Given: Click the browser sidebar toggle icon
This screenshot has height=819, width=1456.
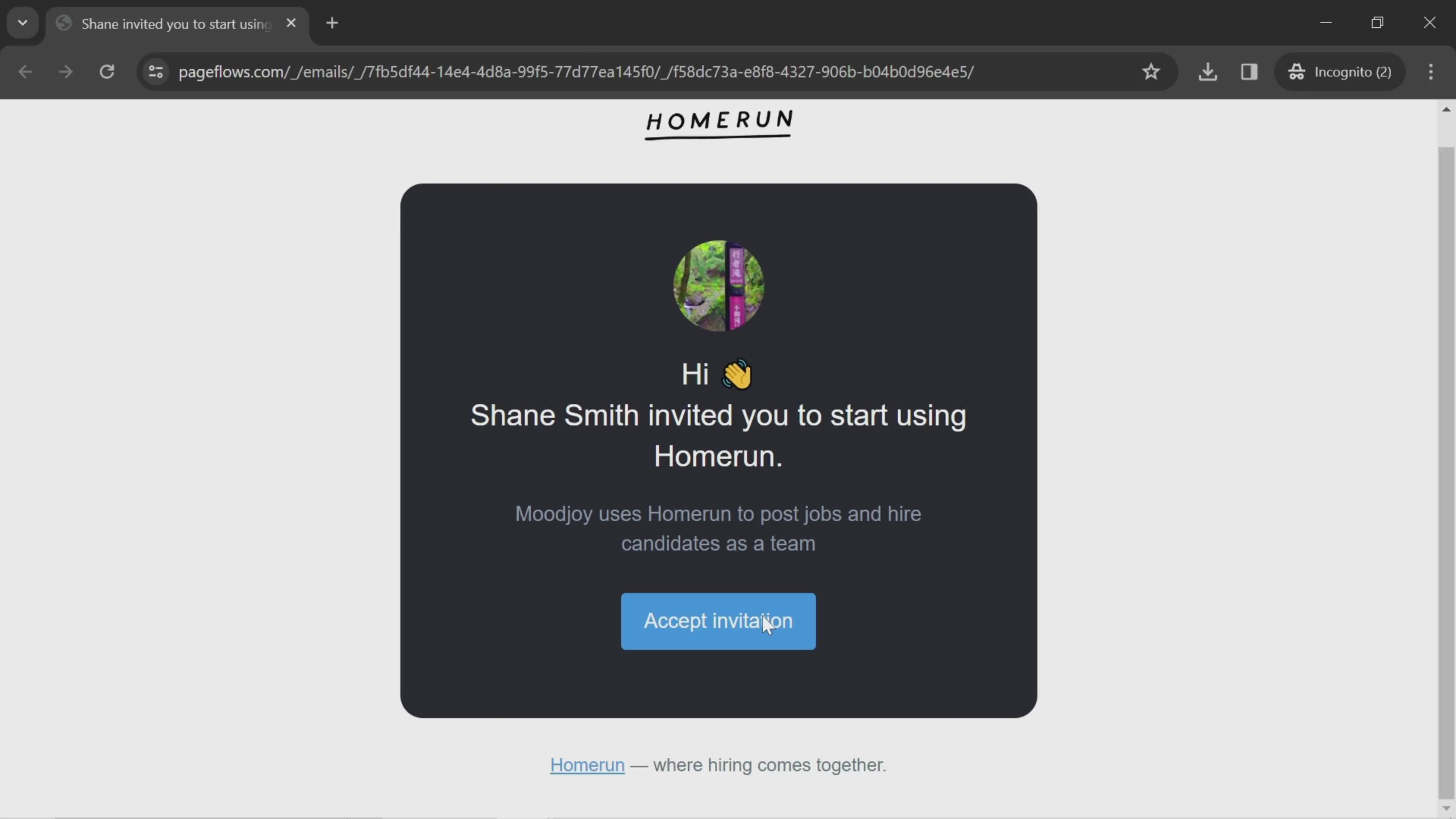Looking at the screenshot, I should tap(1250, 71).
